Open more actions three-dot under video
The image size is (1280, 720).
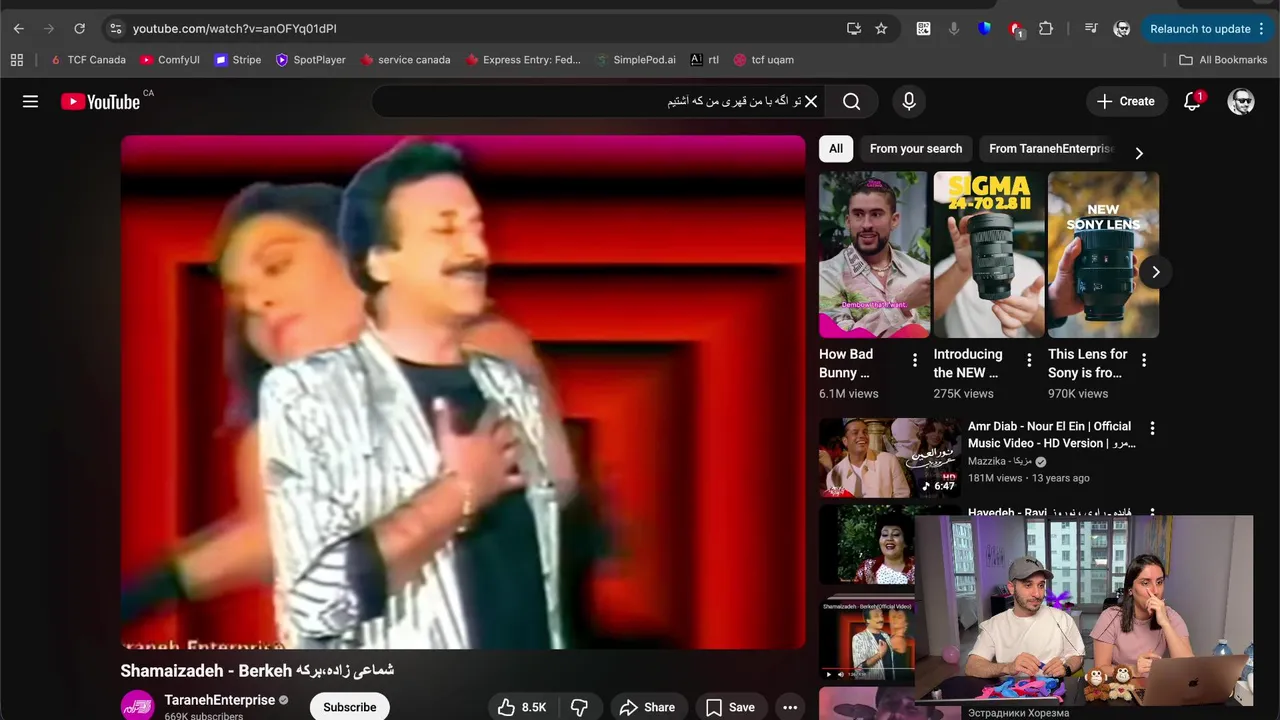(790, 707)
